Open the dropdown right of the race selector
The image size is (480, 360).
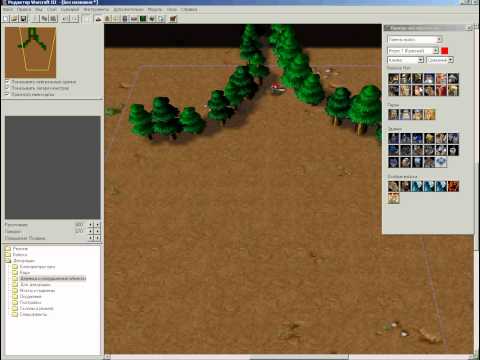(x=440, y=60)
